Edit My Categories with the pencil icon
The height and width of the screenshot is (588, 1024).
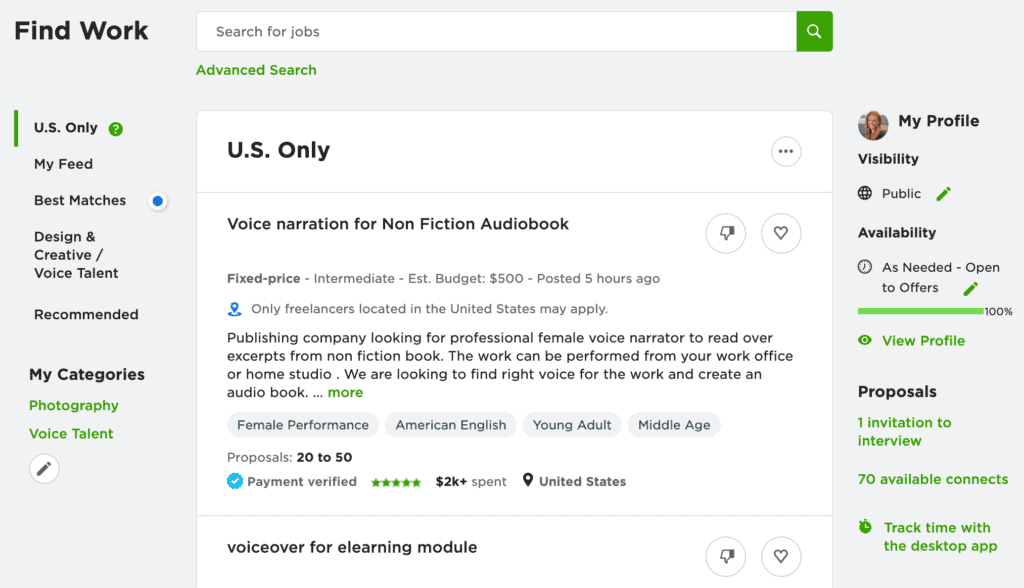(x=44, y=468)
